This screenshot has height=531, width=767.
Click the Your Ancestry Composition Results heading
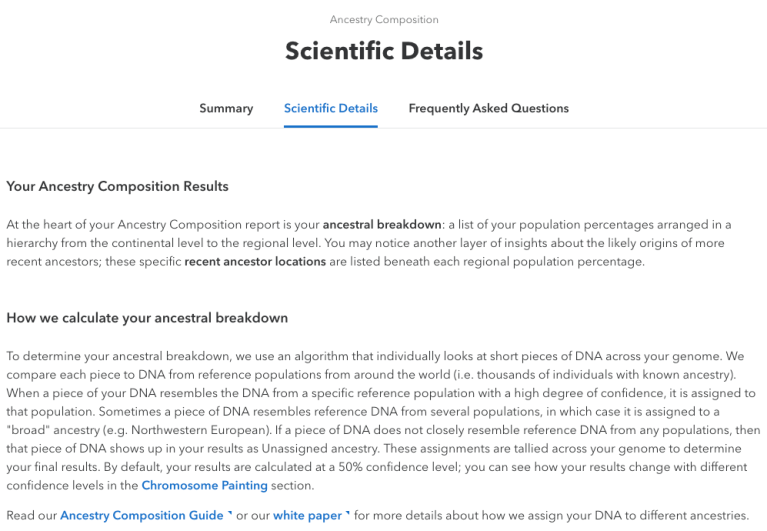117,186
